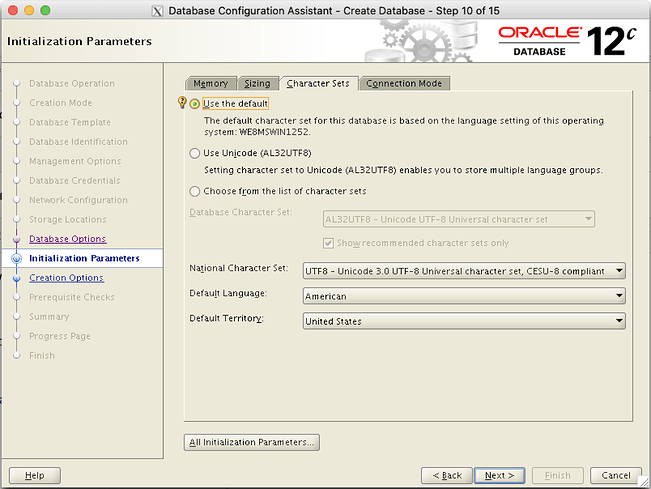Click the Database Template step label
The height and width of the screenshot is (489, 651).
70,122
